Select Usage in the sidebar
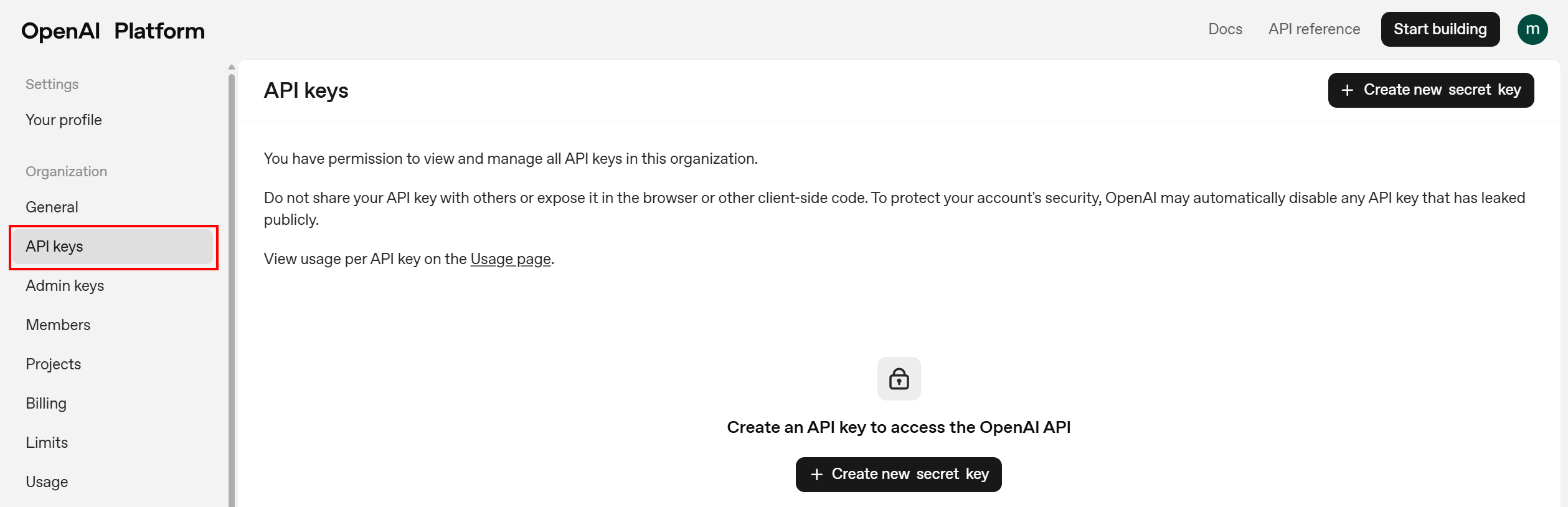 click(x=47, y=481)
